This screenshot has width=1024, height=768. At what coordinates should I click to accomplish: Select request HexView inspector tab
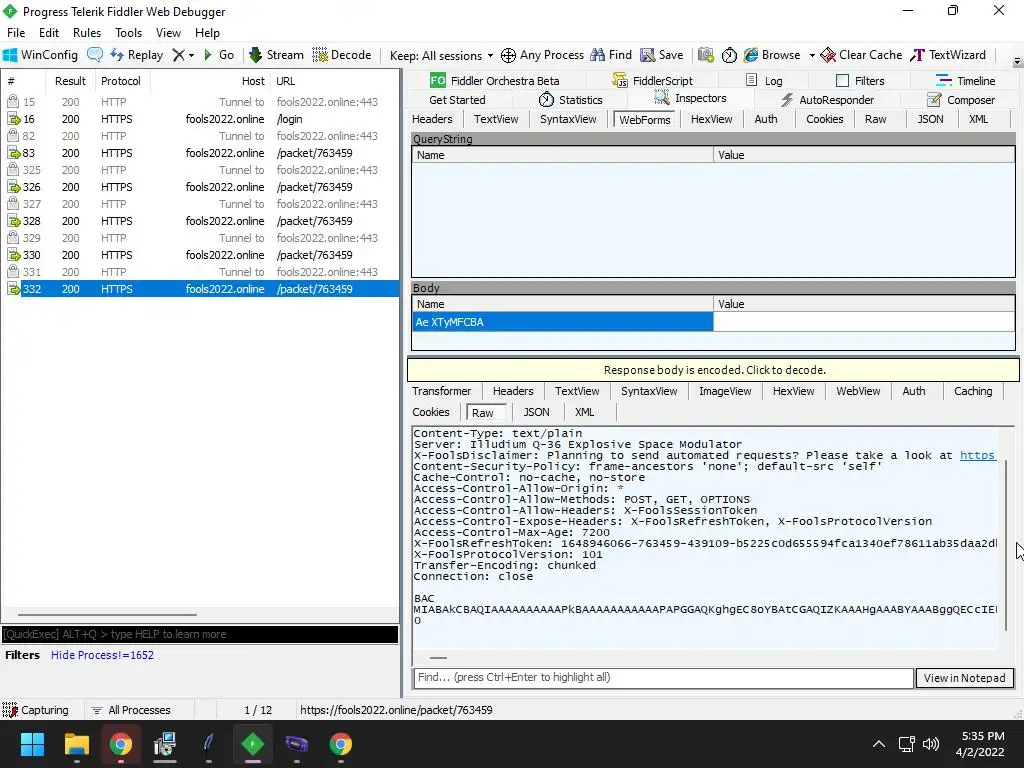click(711, 119)
